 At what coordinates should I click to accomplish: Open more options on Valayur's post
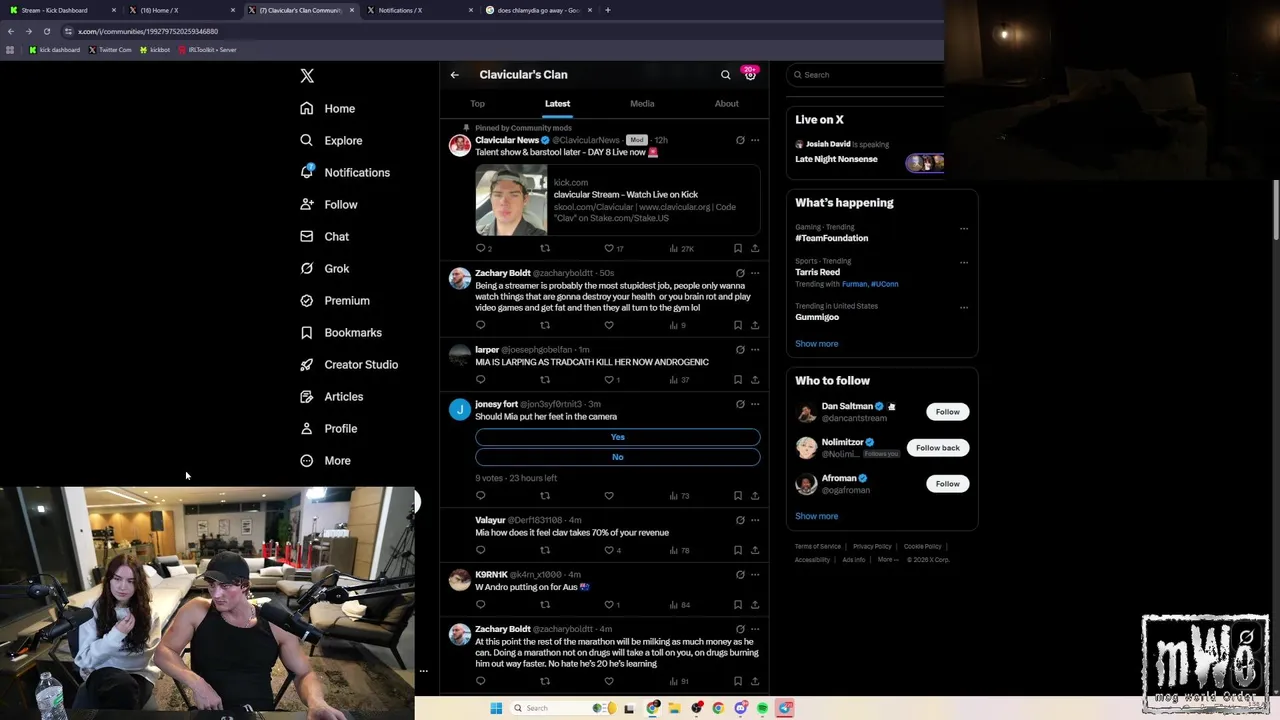pos(755,520)
